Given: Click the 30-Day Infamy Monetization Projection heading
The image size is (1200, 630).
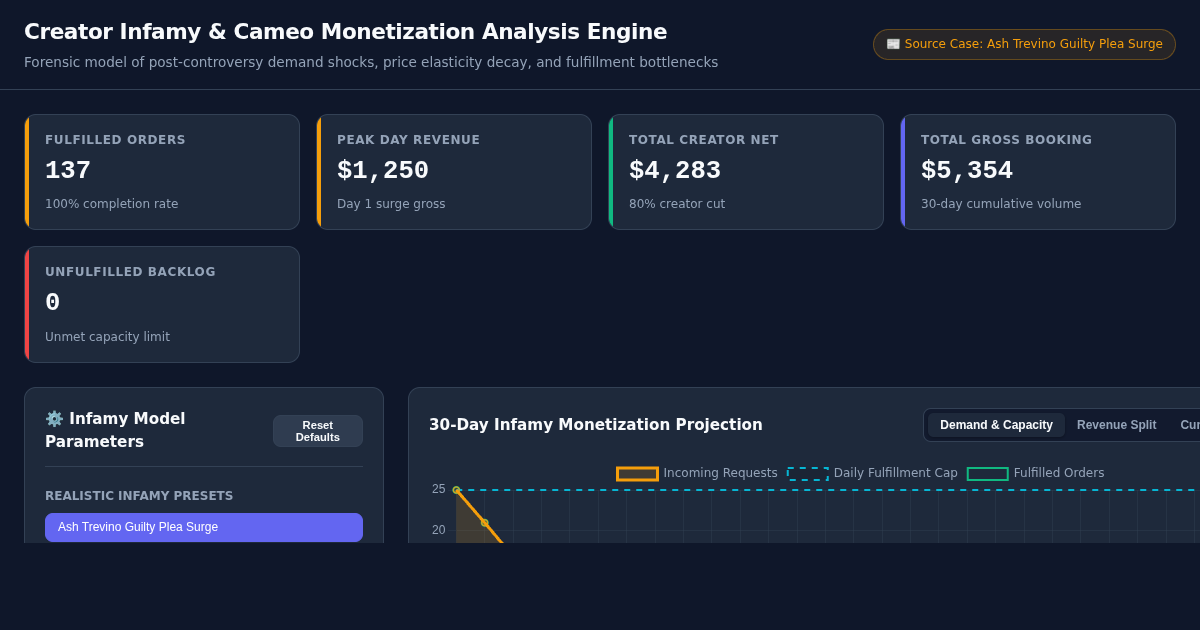Looking at the screenshot, I should click(596, 425).
